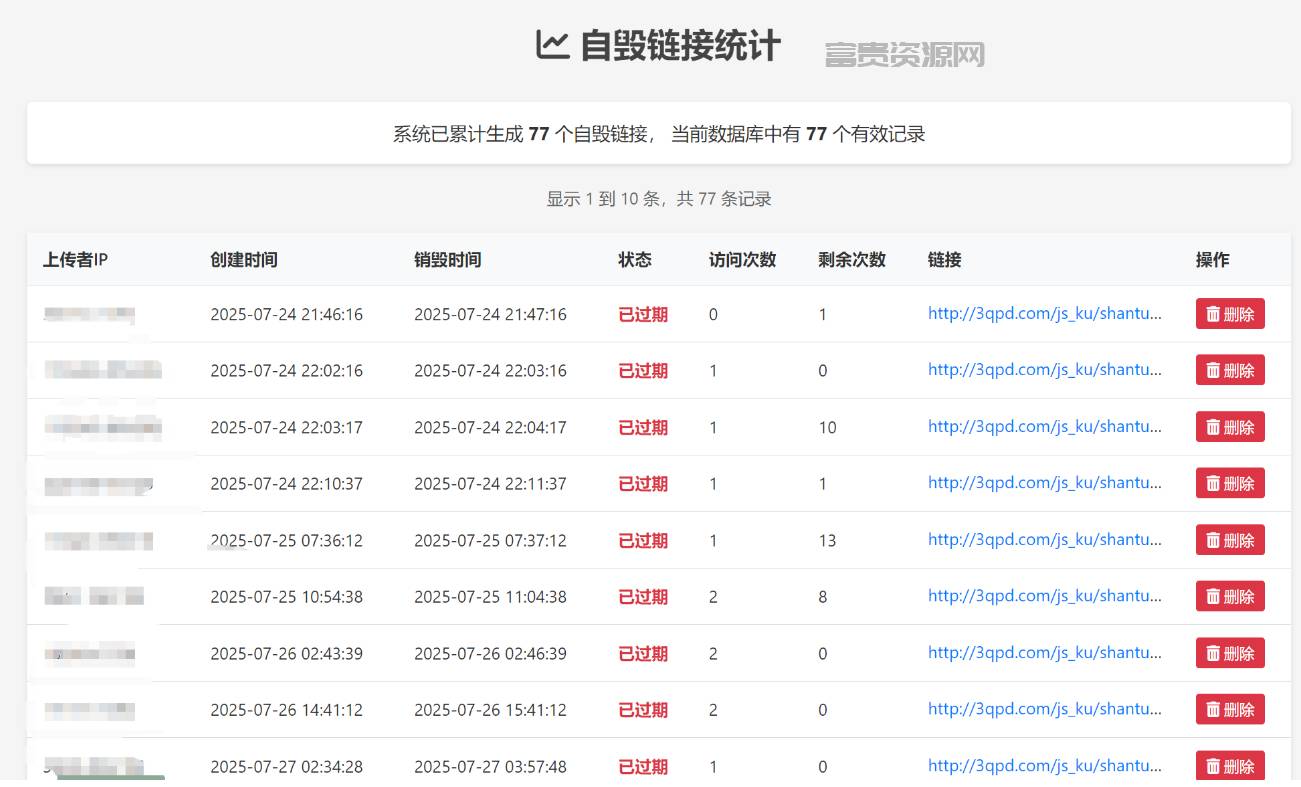Open the link in the 02:34:28 row
This screenshot has width=1301, height=787.
[1045, 765]
